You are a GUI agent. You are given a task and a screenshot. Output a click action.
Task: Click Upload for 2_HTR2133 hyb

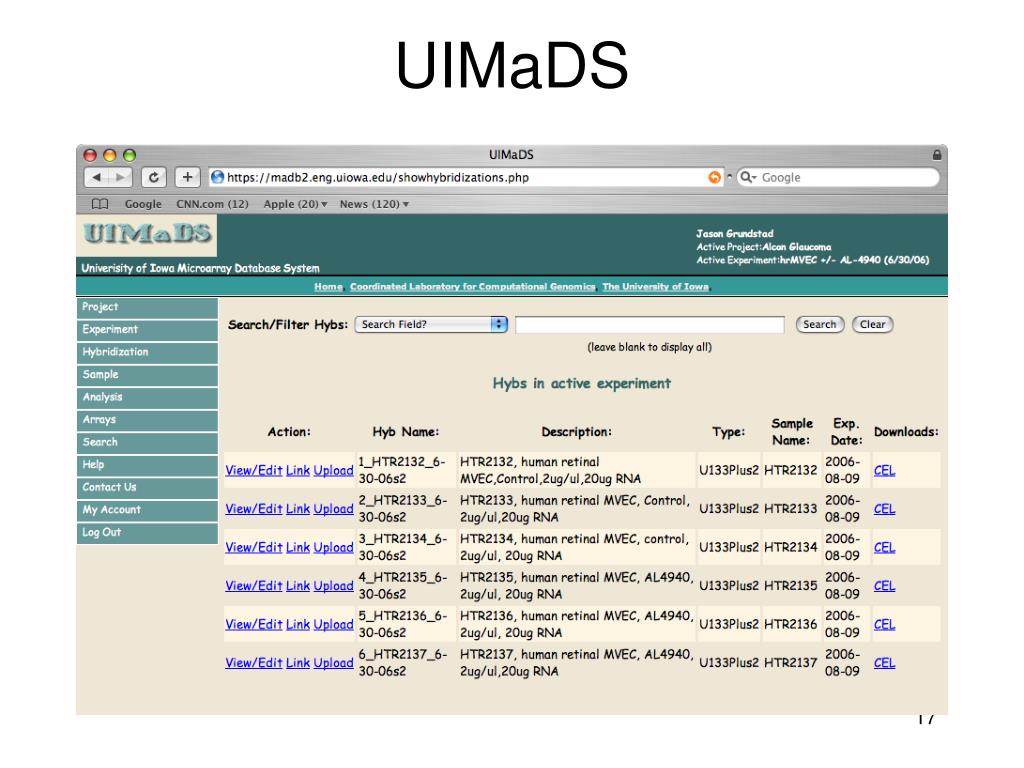(x=333, y=509)
